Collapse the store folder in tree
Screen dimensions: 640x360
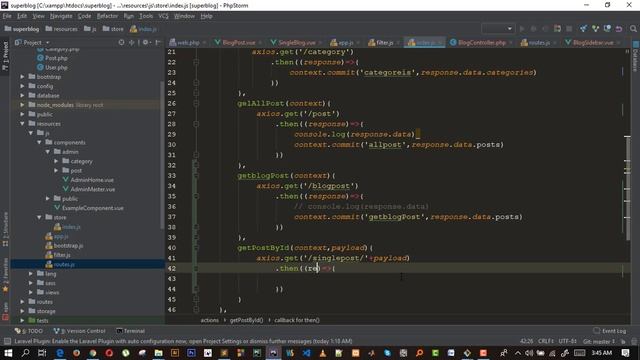(39, 218)
